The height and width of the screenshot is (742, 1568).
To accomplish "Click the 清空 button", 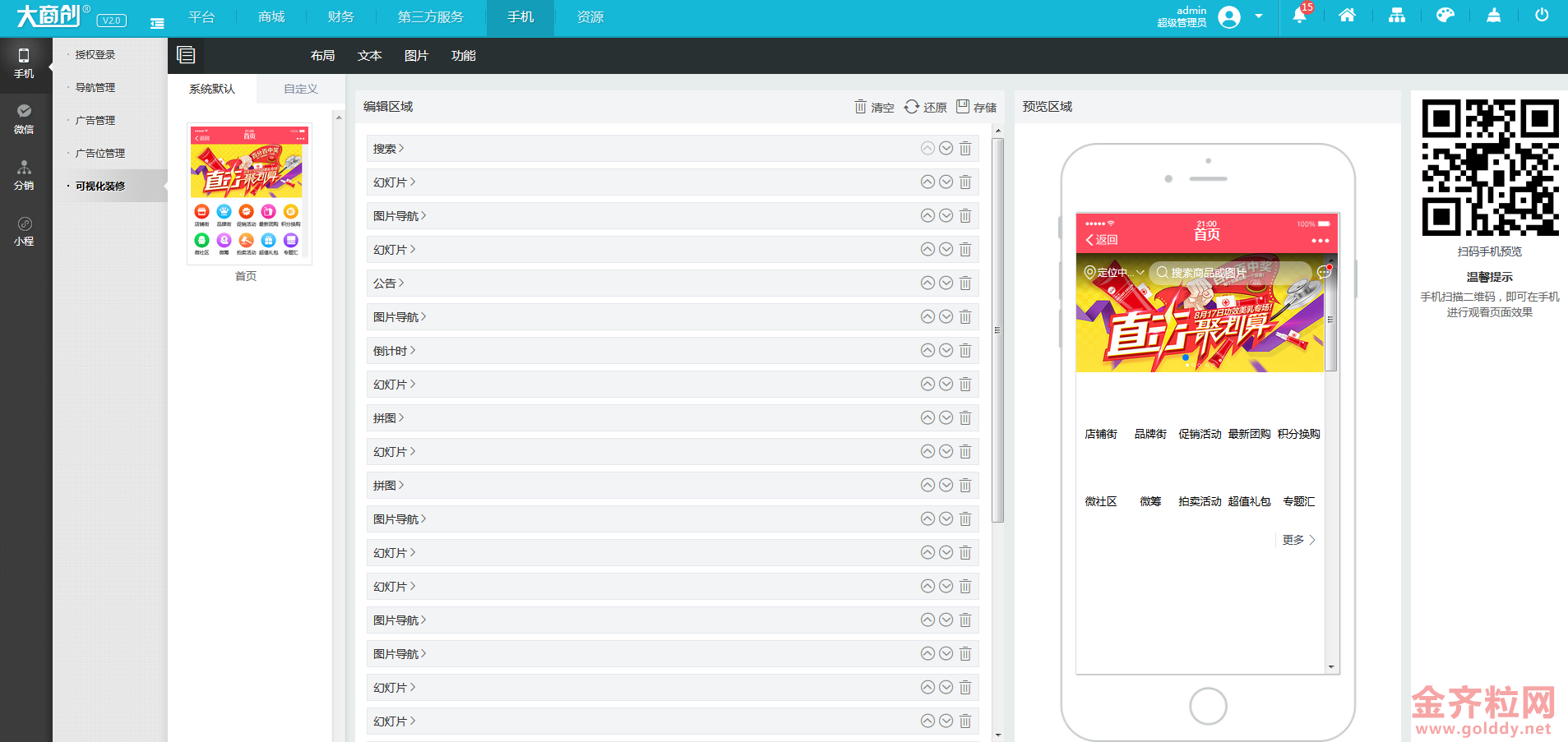I will pos(874,107).
